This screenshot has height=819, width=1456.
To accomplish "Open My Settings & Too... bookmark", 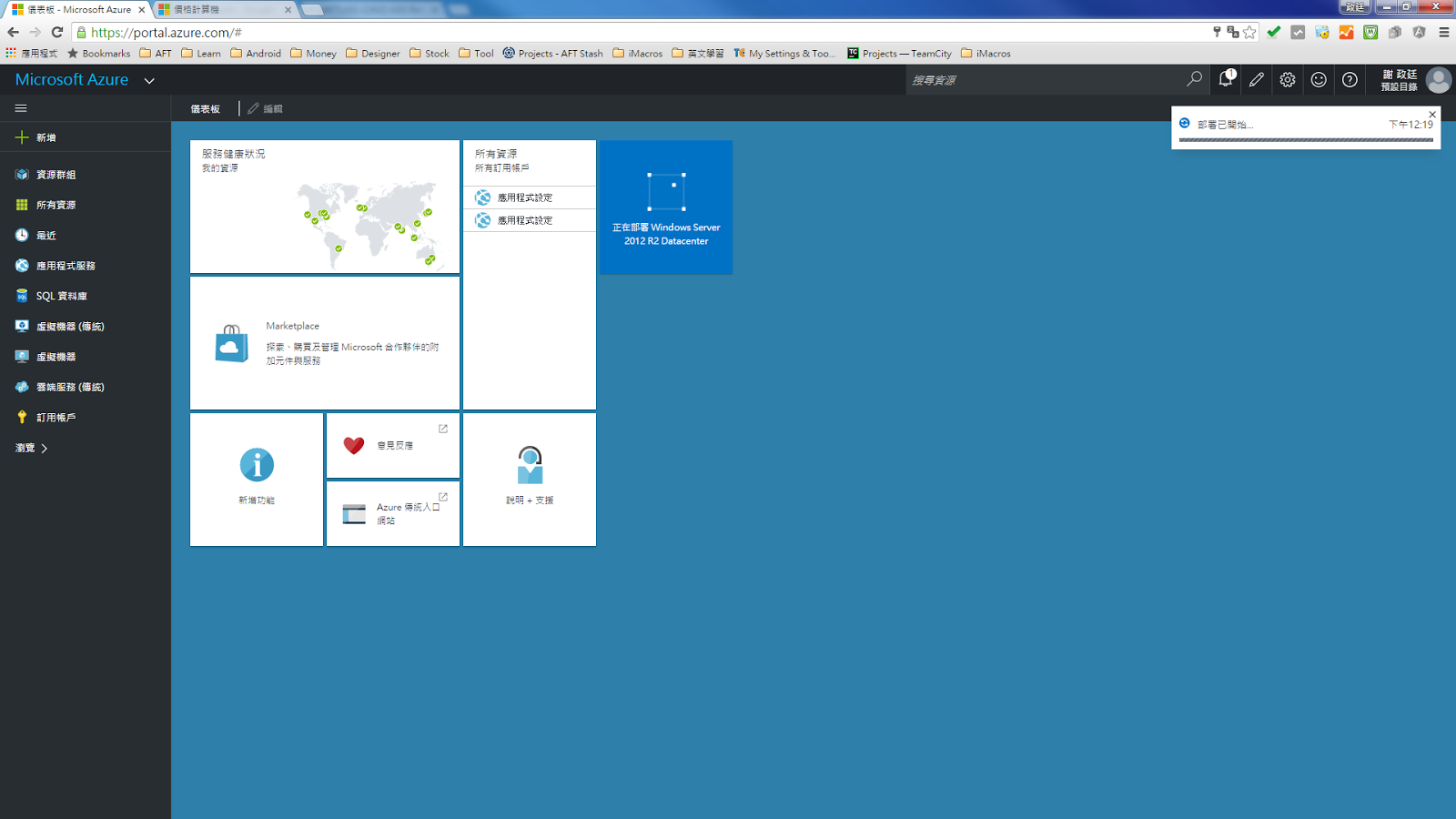I will click(784, 54).
